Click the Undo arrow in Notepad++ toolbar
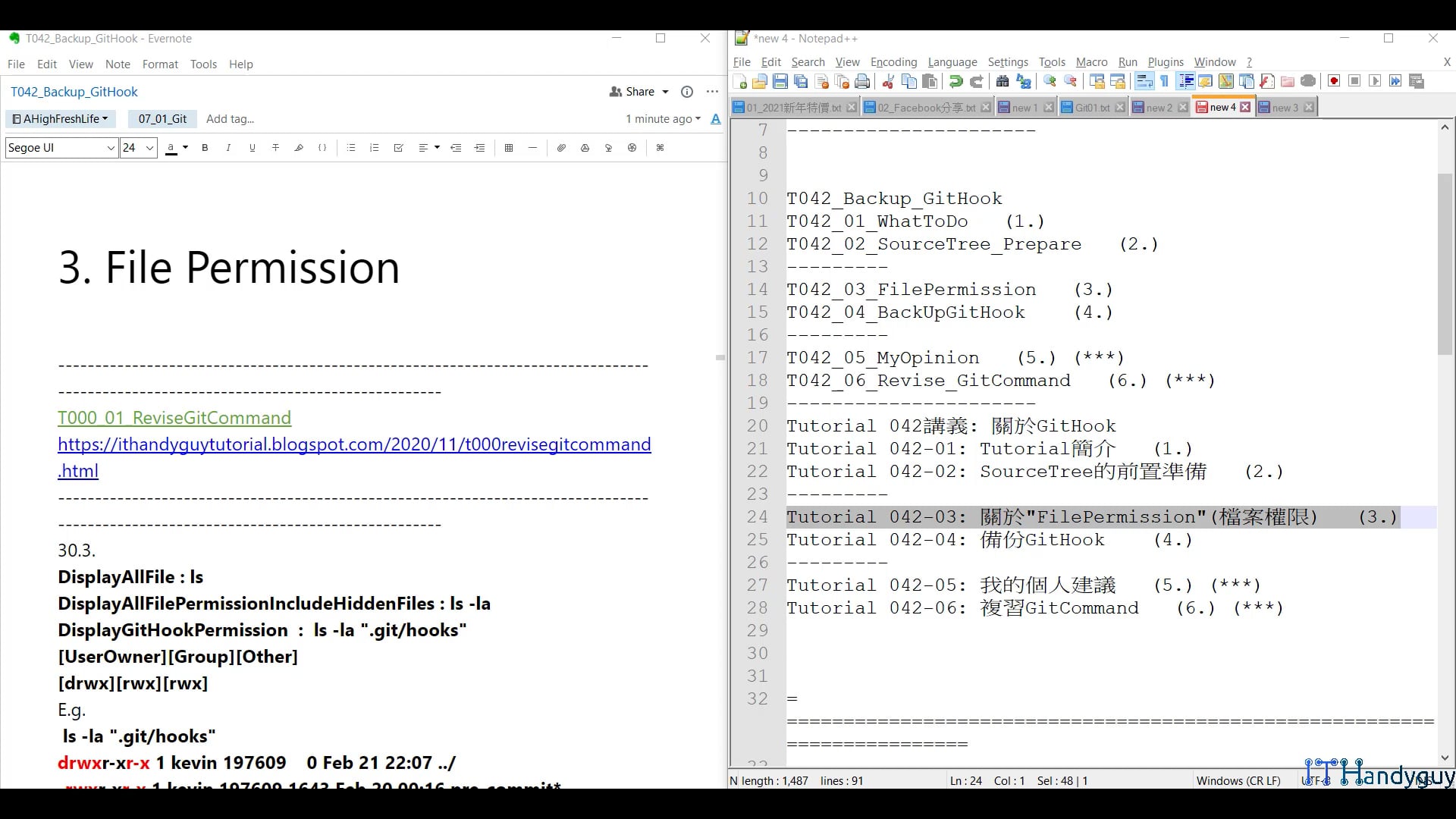Image resolution: width=1456 pixels, height=819 pixels. [x=955, y=81]
